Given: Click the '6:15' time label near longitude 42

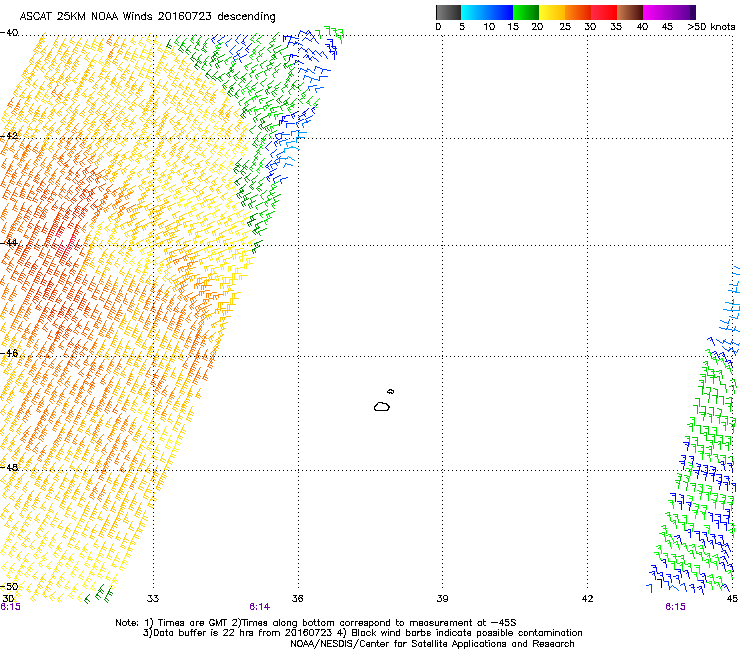Looking at the screenshot, I should click(675, 607).
